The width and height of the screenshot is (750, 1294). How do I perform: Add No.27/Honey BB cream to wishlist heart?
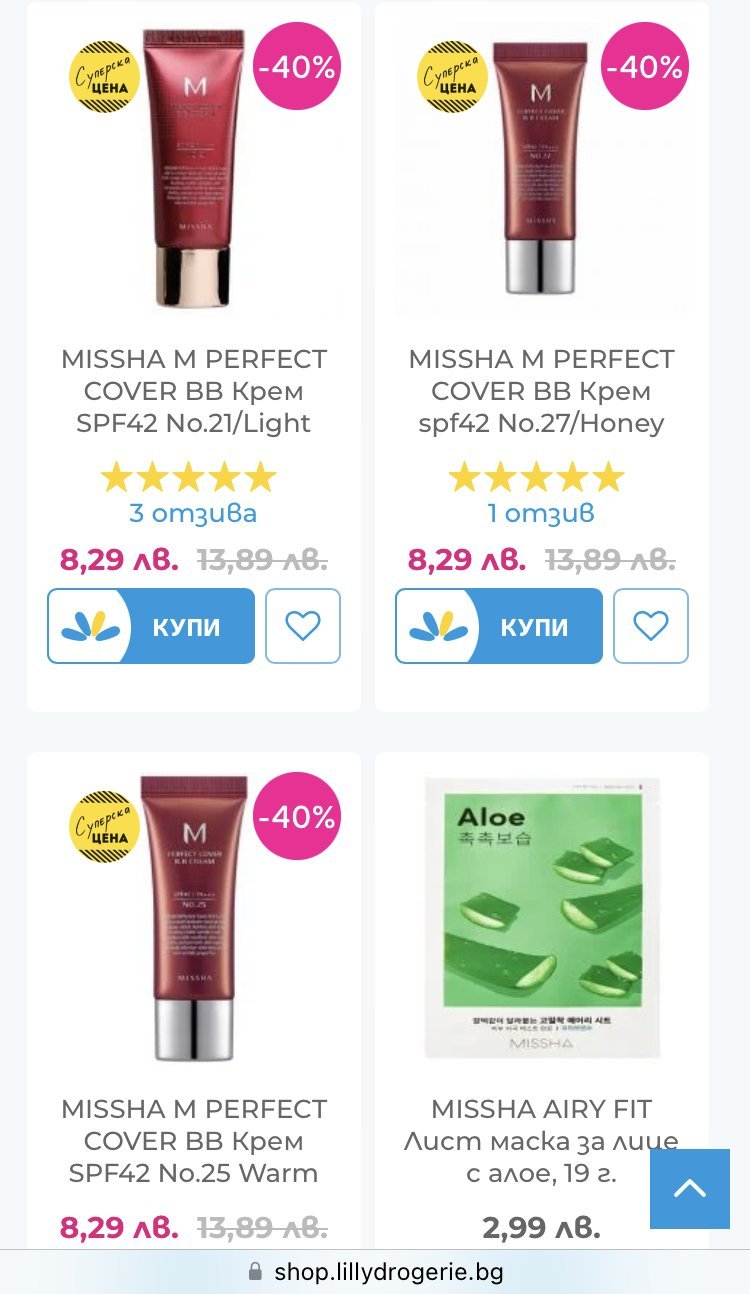point(651,626)
